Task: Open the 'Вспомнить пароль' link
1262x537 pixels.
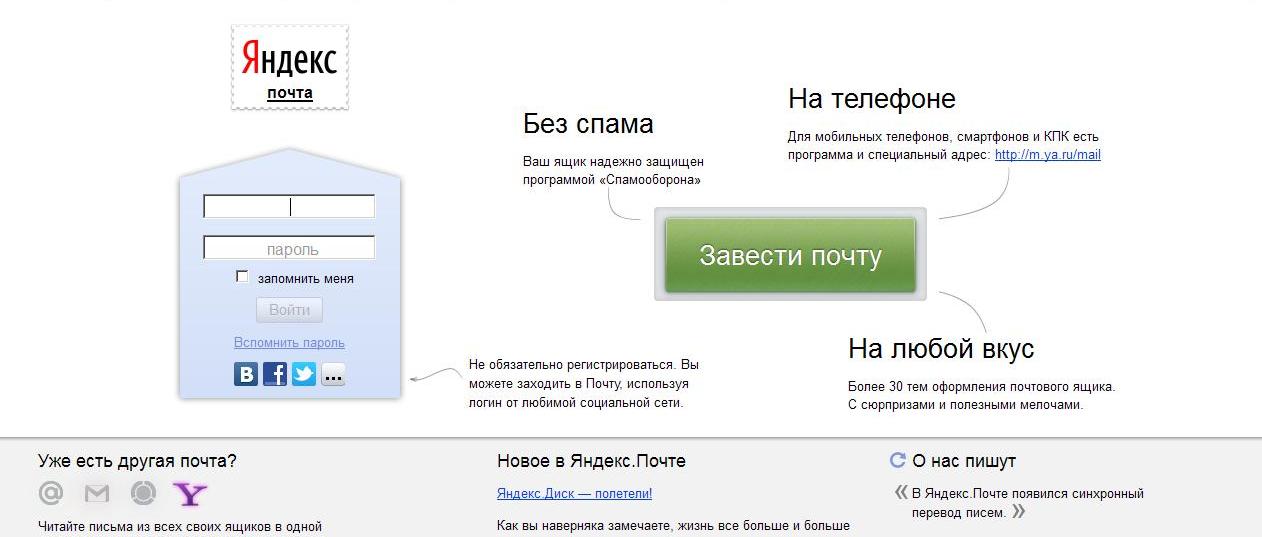Action: click(289, 342)
